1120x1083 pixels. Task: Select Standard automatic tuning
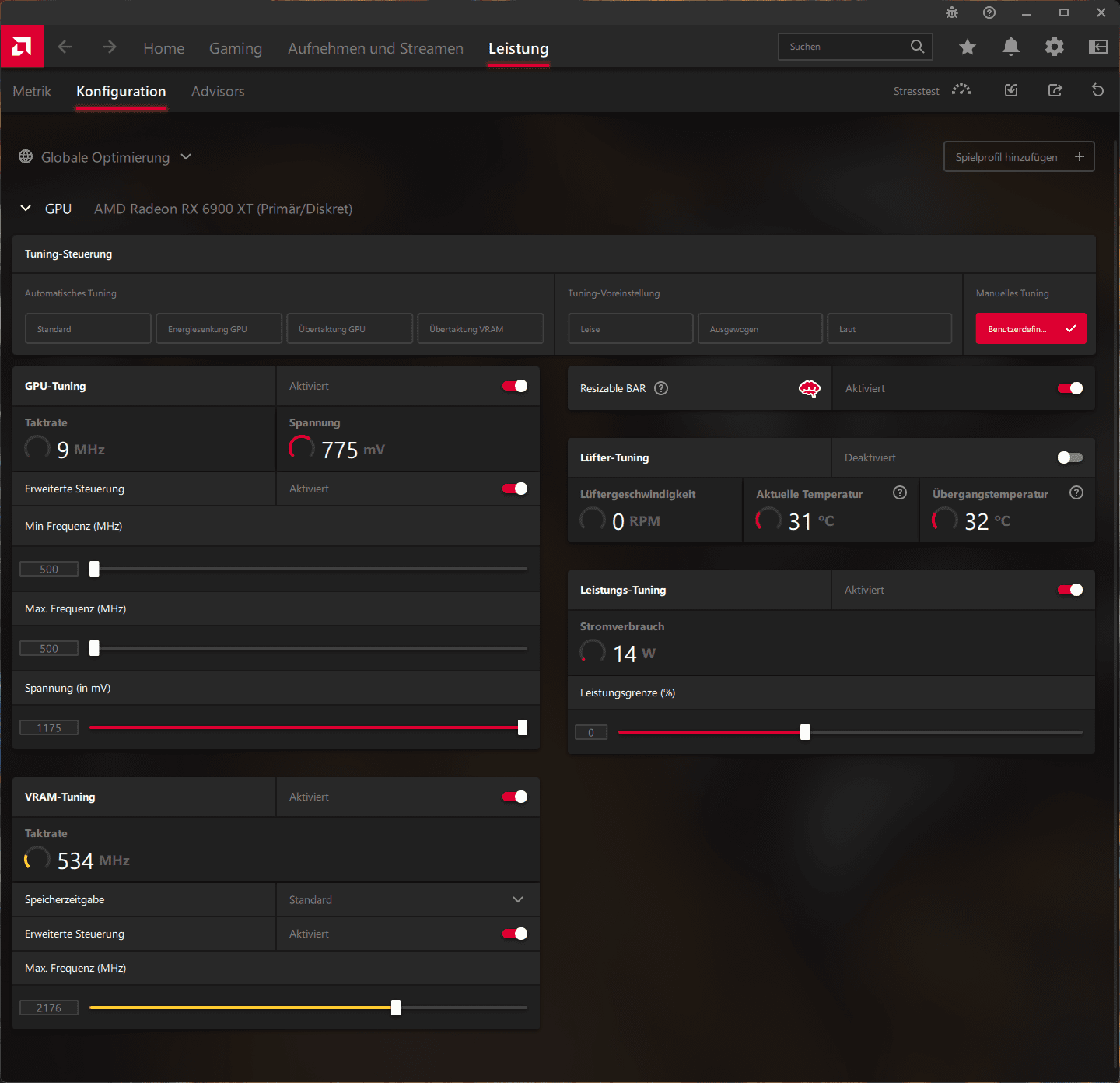88,328
